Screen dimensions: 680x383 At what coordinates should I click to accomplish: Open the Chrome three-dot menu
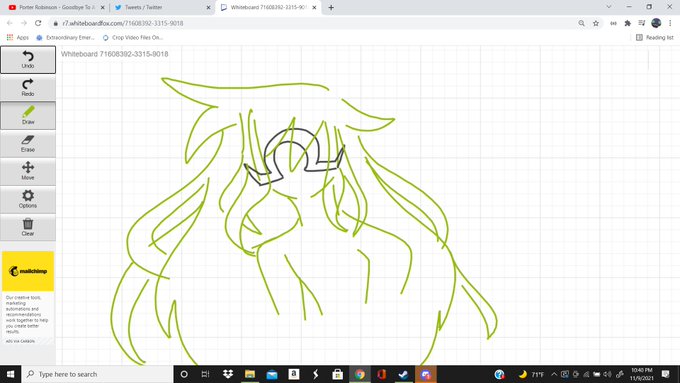tap(670, 23)
